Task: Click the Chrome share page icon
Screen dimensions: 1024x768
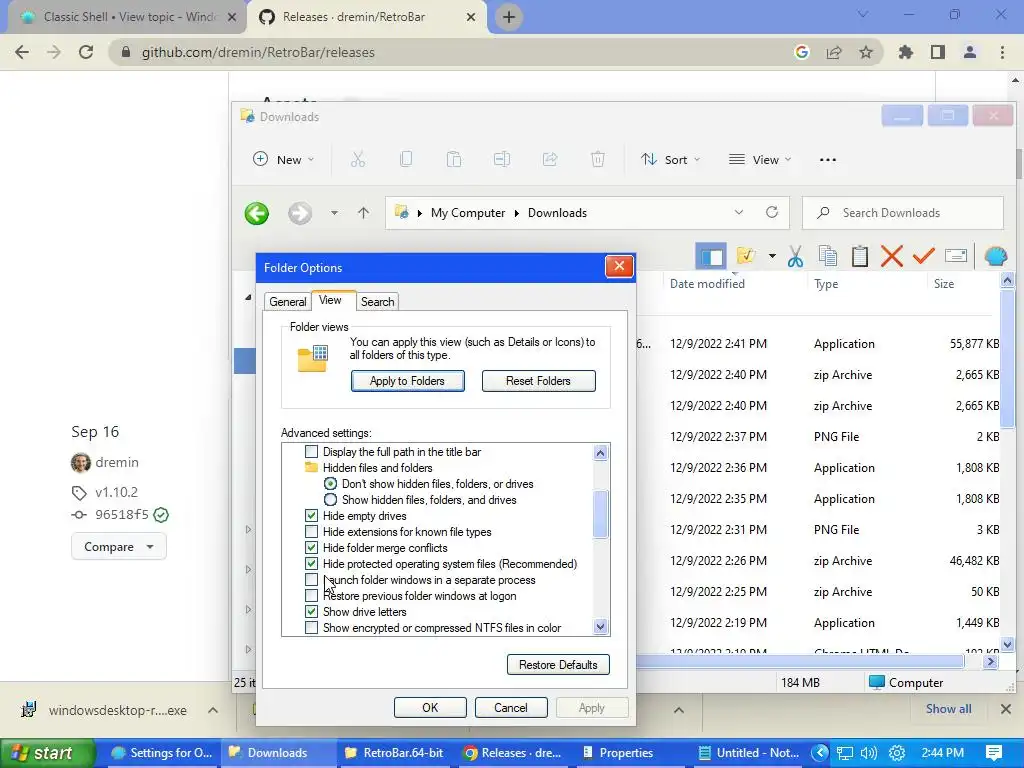Action: point(834,52)
